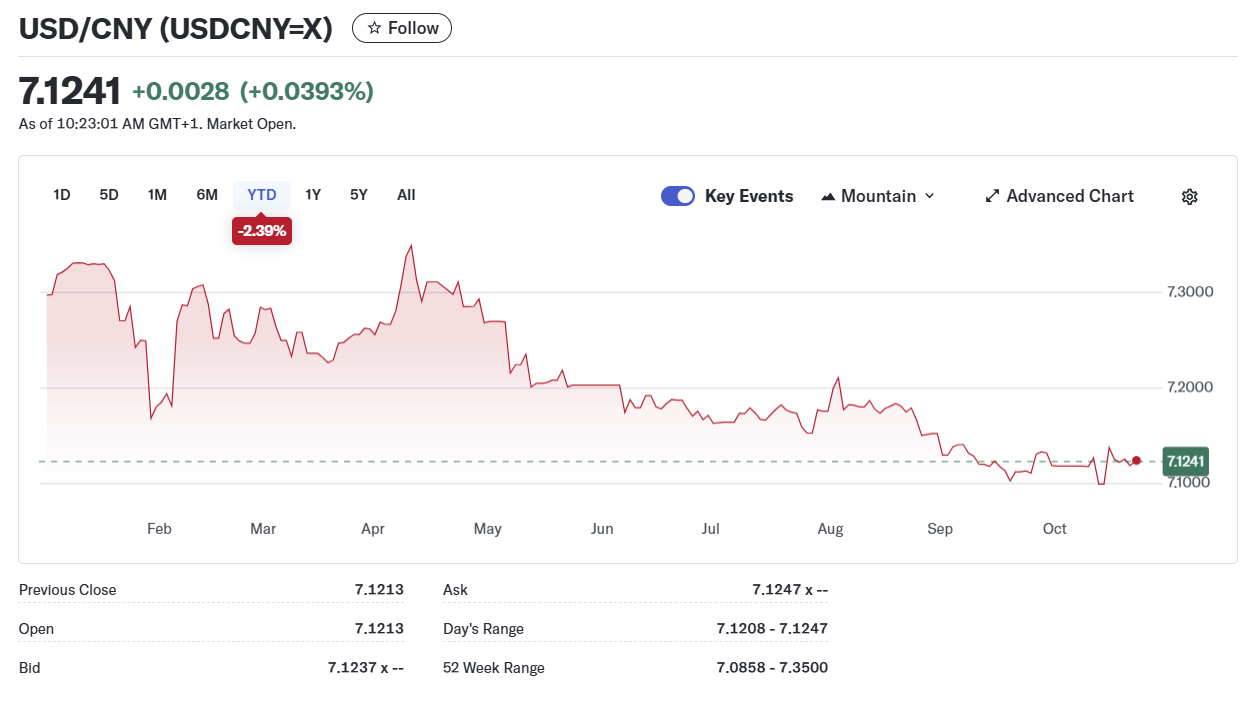Open chart settings gear icon

tap(1189, 197)
